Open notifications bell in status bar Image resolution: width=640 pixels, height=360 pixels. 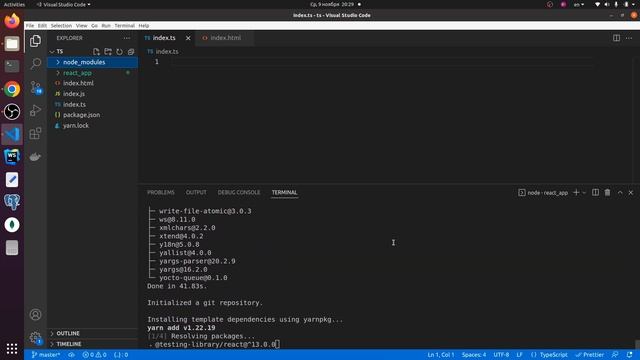pyautogui.click(x=629, y=355)
